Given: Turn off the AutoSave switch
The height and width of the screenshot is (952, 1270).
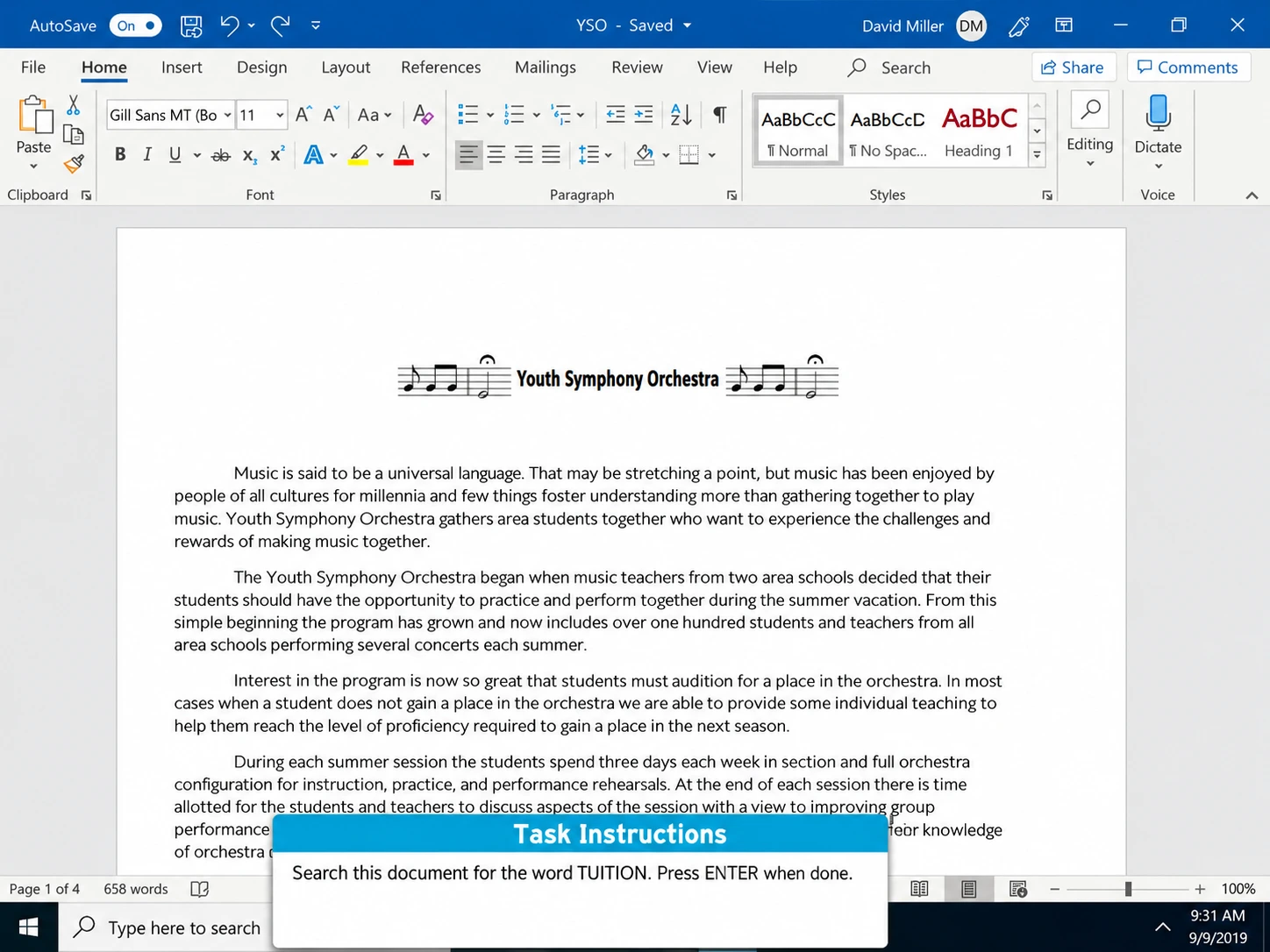Looking at the screenshot, I should click(x=136, y=25).
